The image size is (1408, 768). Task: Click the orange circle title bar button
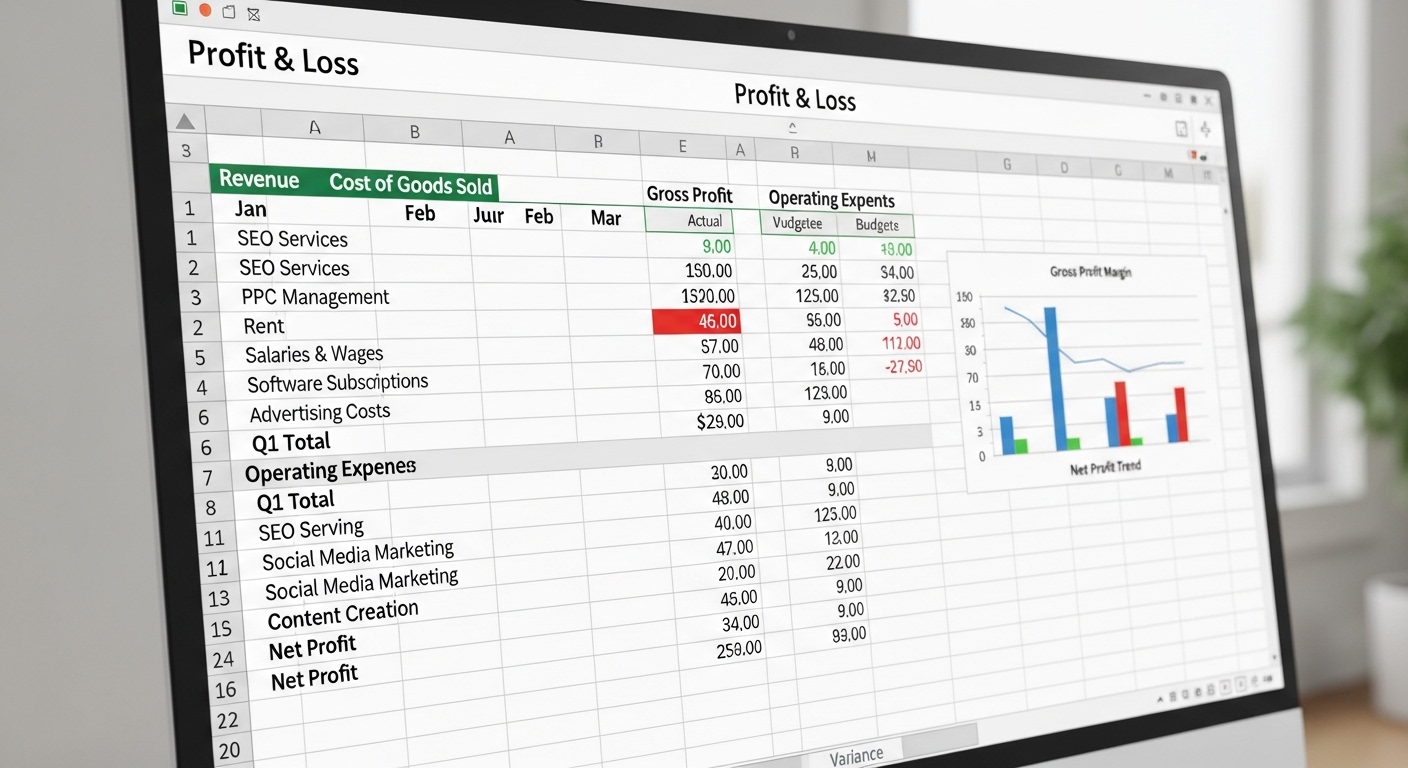coord(206,10)
